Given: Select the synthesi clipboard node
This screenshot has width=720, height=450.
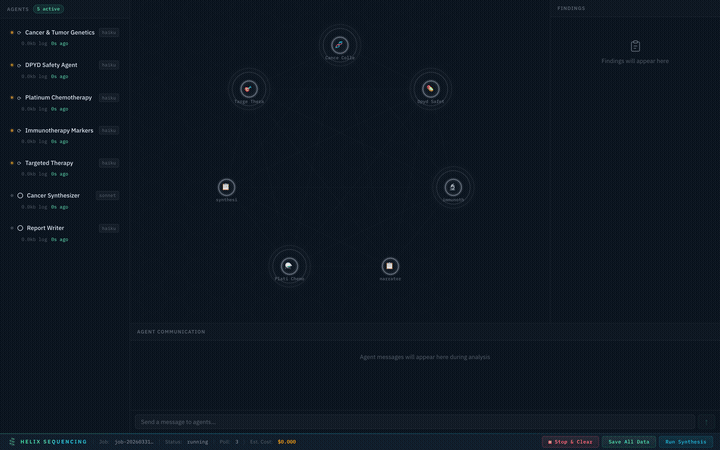Looking at the screenshot, I should (226, 187).
